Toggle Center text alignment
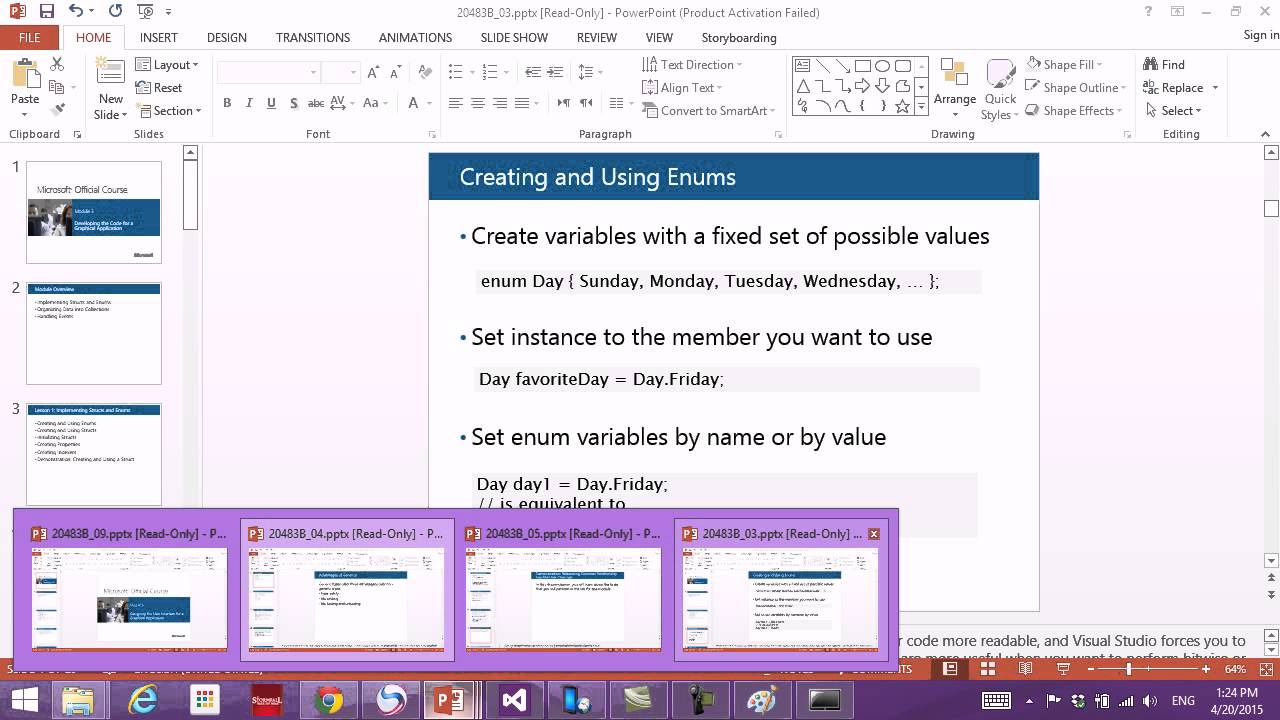The height and width of the screenshot is (720, 1280). (x=478, y=103)
